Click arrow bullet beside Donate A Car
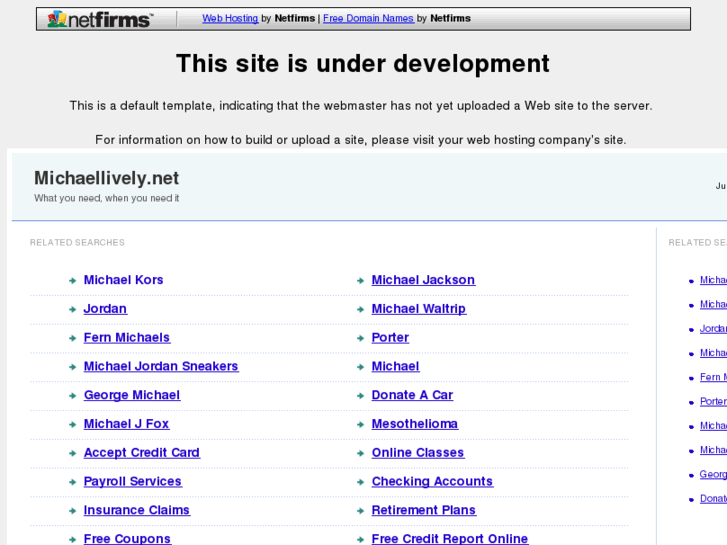 pos(360,395)
